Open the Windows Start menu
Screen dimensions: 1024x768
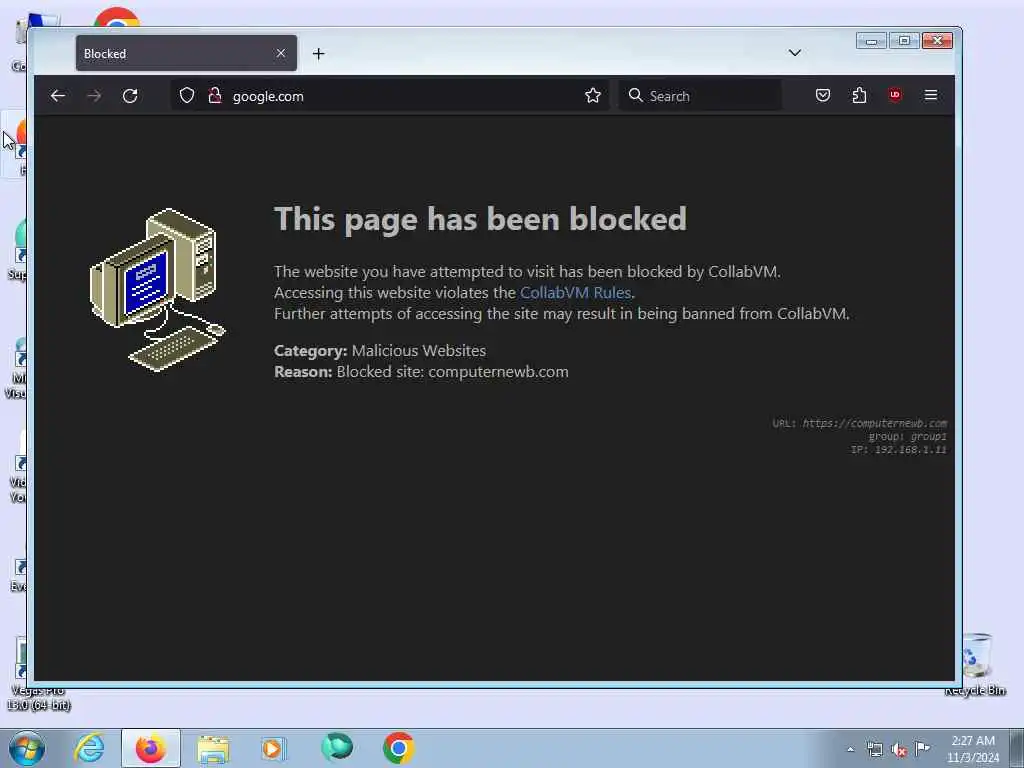coord(27,748)
